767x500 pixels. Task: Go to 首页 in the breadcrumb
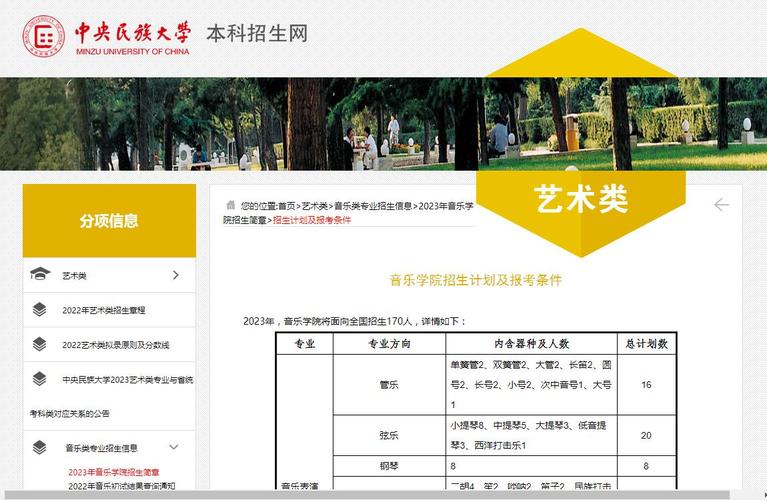pos(287,206)
